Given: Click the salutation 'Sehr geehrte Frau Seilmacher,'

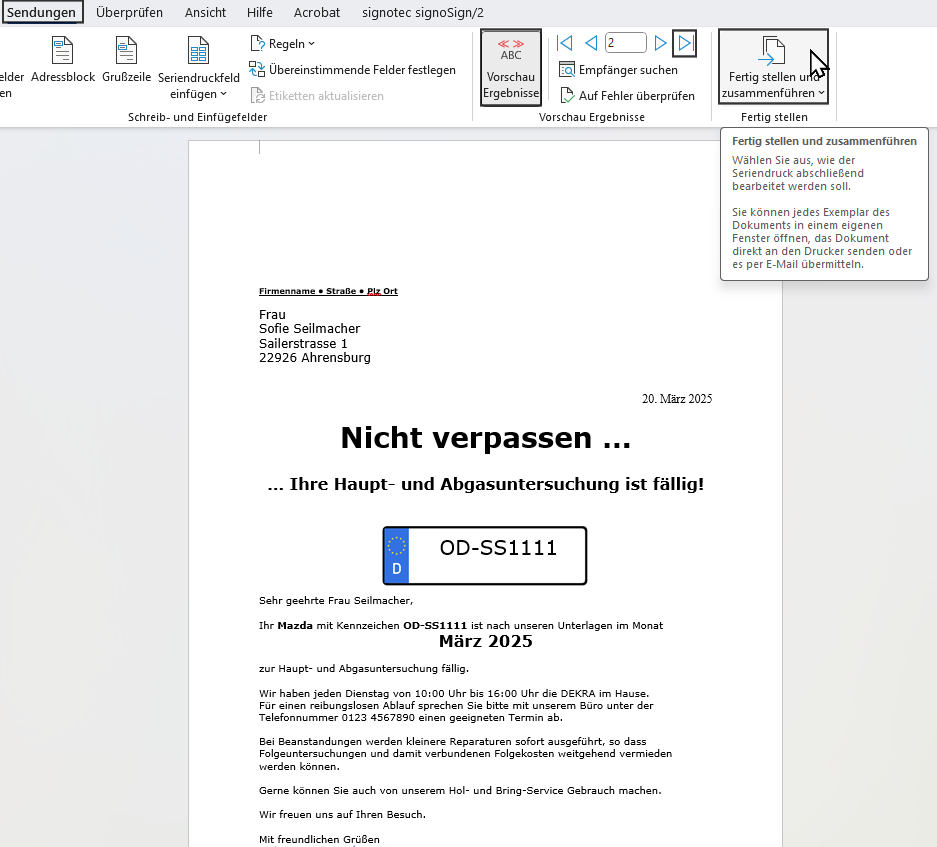Looking at the screenshot, I should [336, 601].
